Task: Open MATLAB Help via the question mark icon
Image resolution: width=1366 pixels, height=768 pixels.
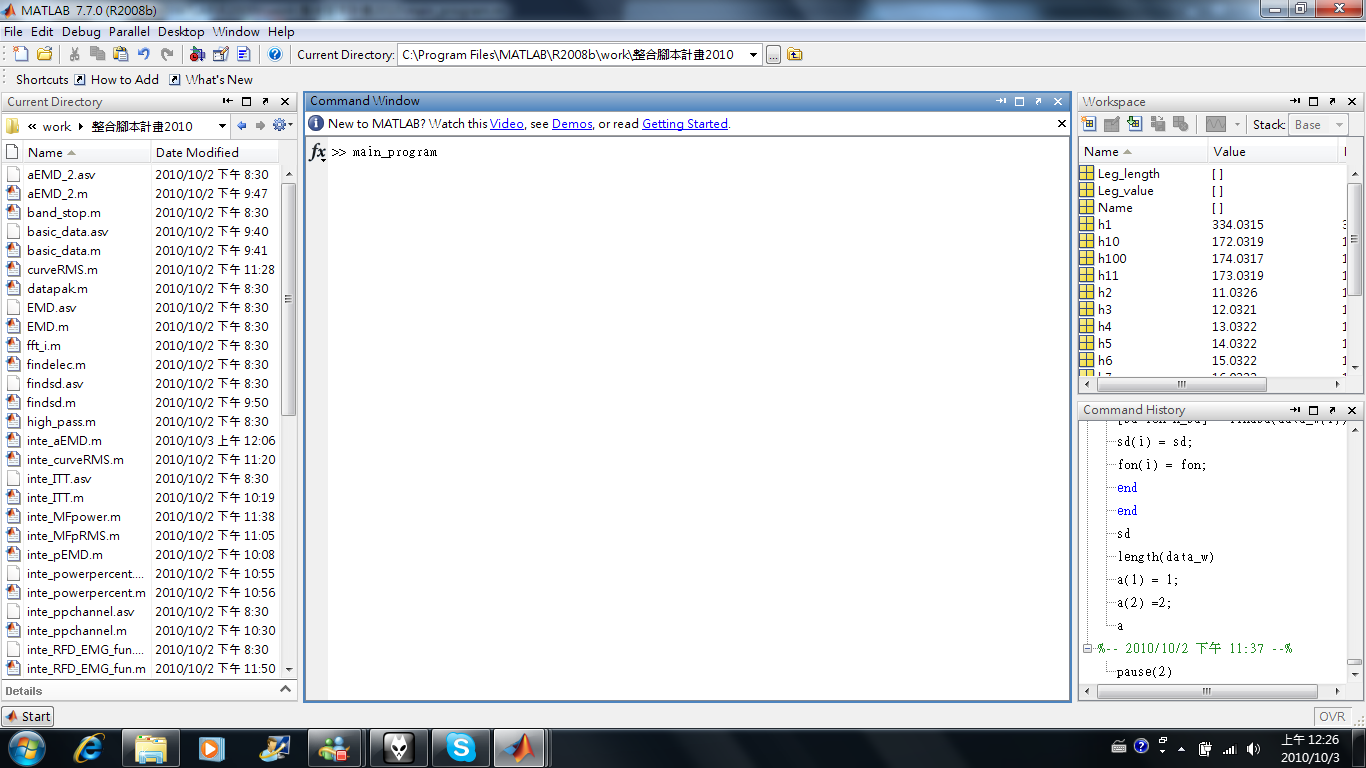Action: (x=275, y=54)
